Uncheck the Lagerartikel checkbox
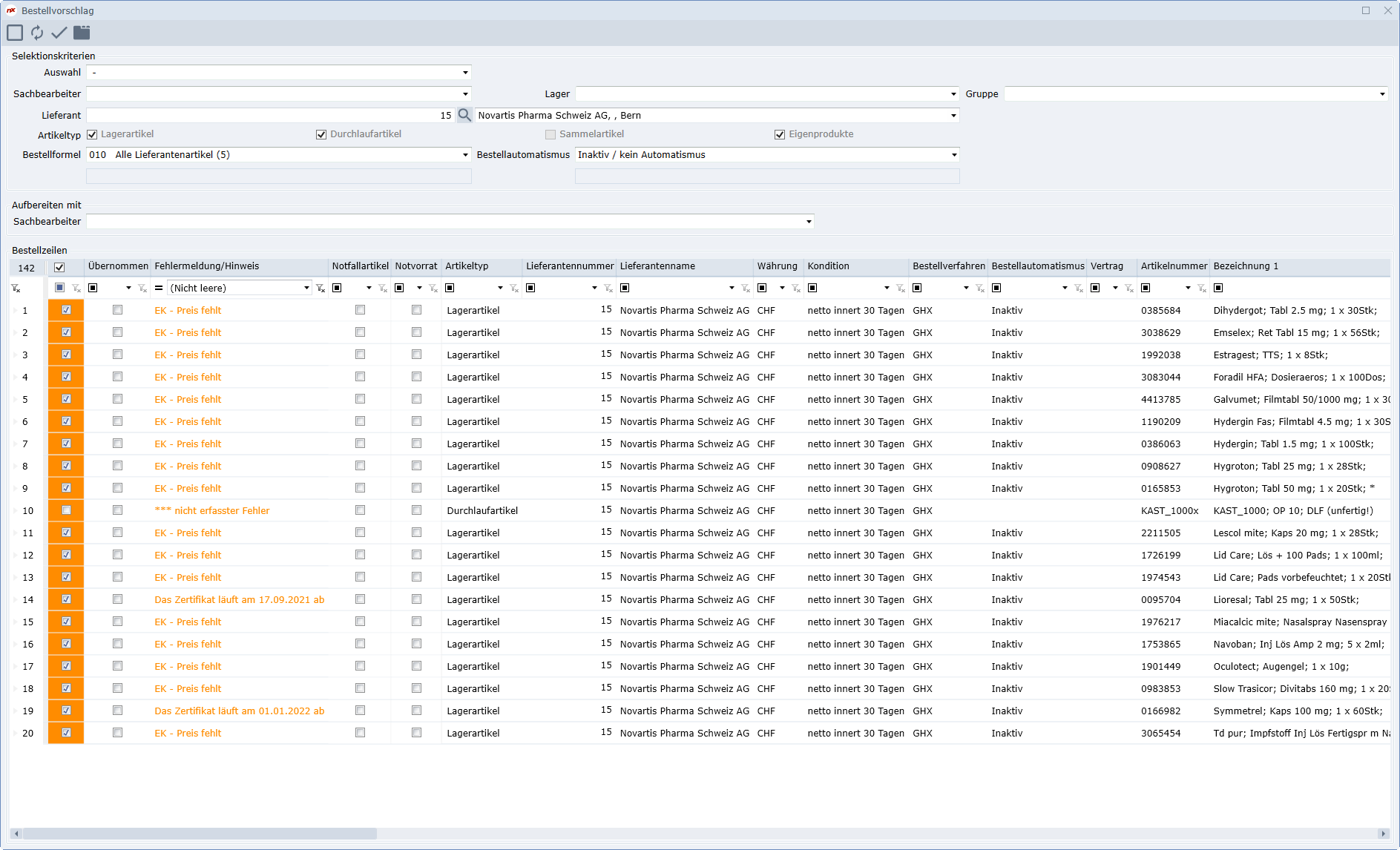This screenshot has height=850, width=1400. 93,135
